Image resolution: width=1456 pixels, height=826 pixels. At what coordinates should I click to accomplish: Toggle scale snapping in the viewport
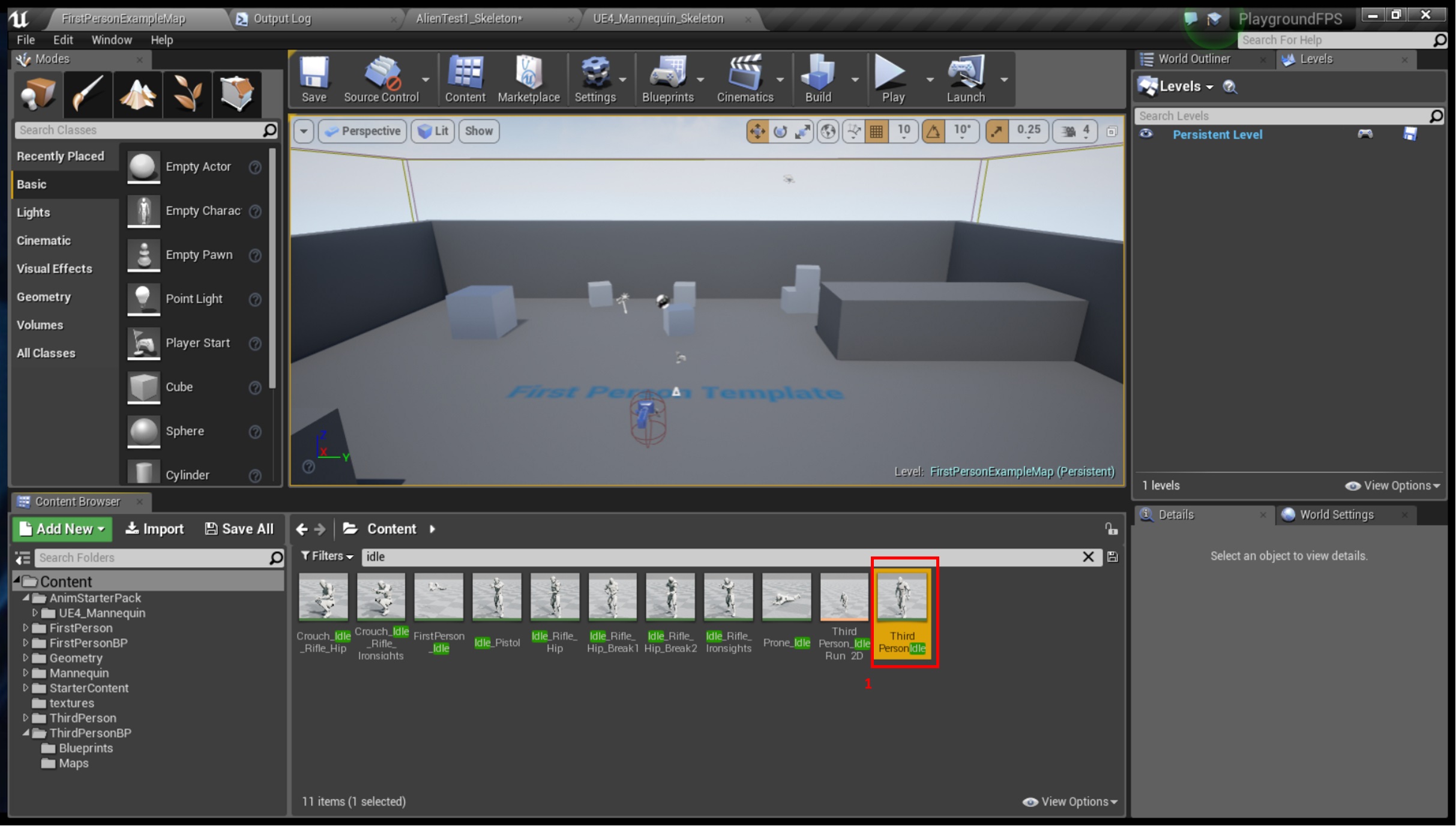[x=997, y=131]
